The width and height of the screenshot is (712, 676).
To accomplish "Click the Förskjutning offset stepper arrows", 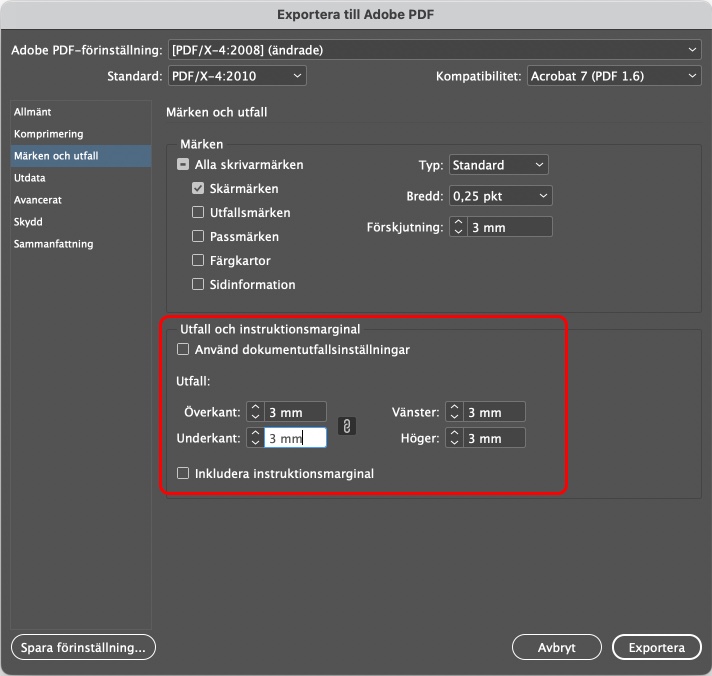I will pos(459,227).
